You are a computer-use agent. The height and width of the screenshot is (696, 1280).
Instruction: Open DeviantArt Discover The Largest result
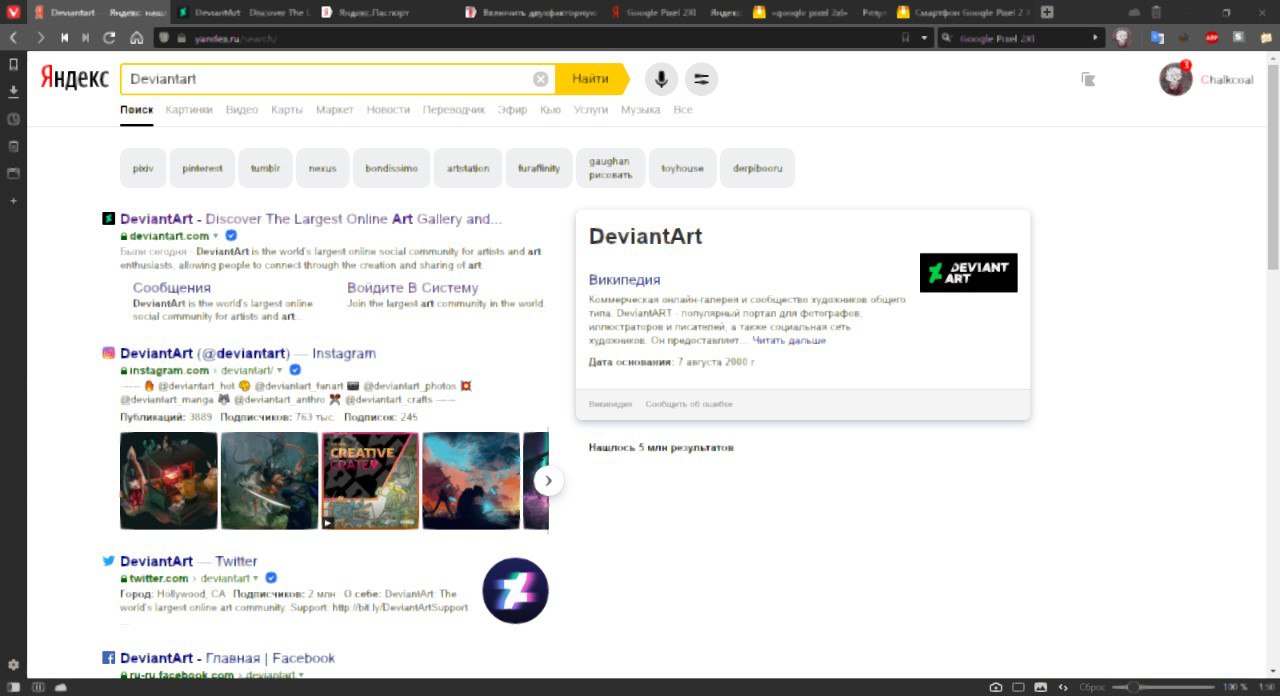[311, 219]
